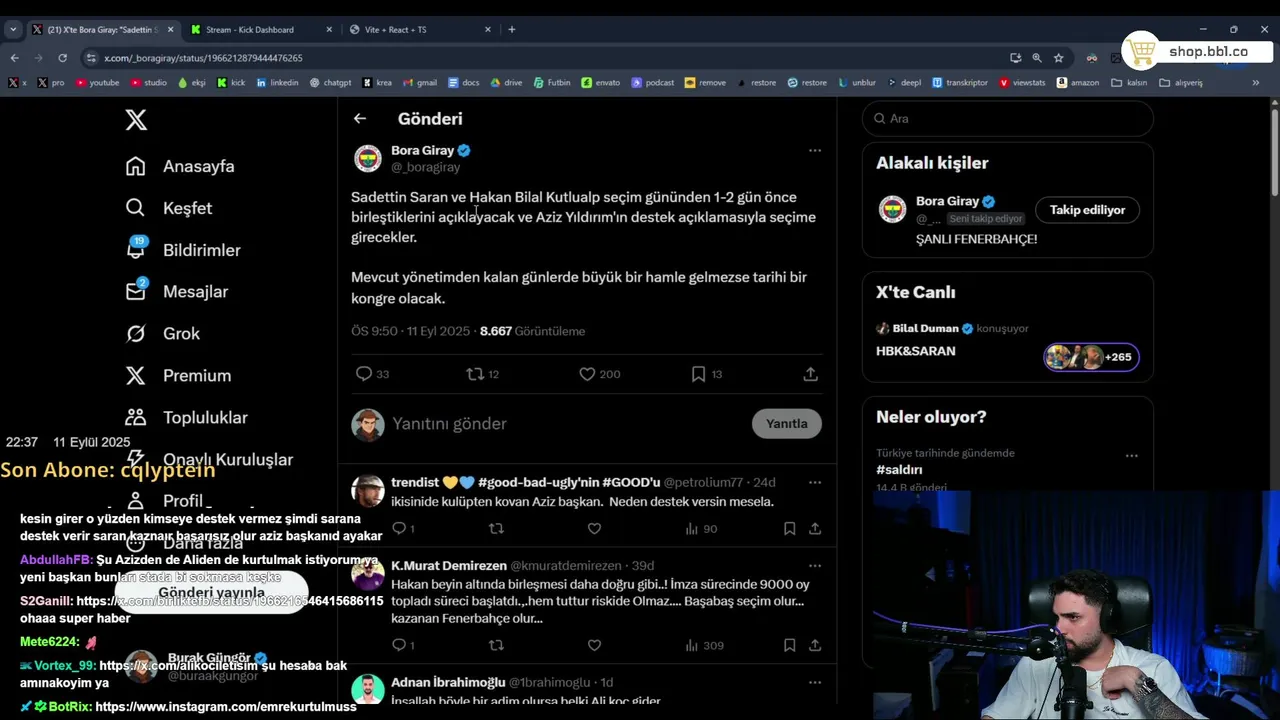The width and height of the screenshot is (1280, 720).
Task: Click the browser back button
Action: [14, 58]
